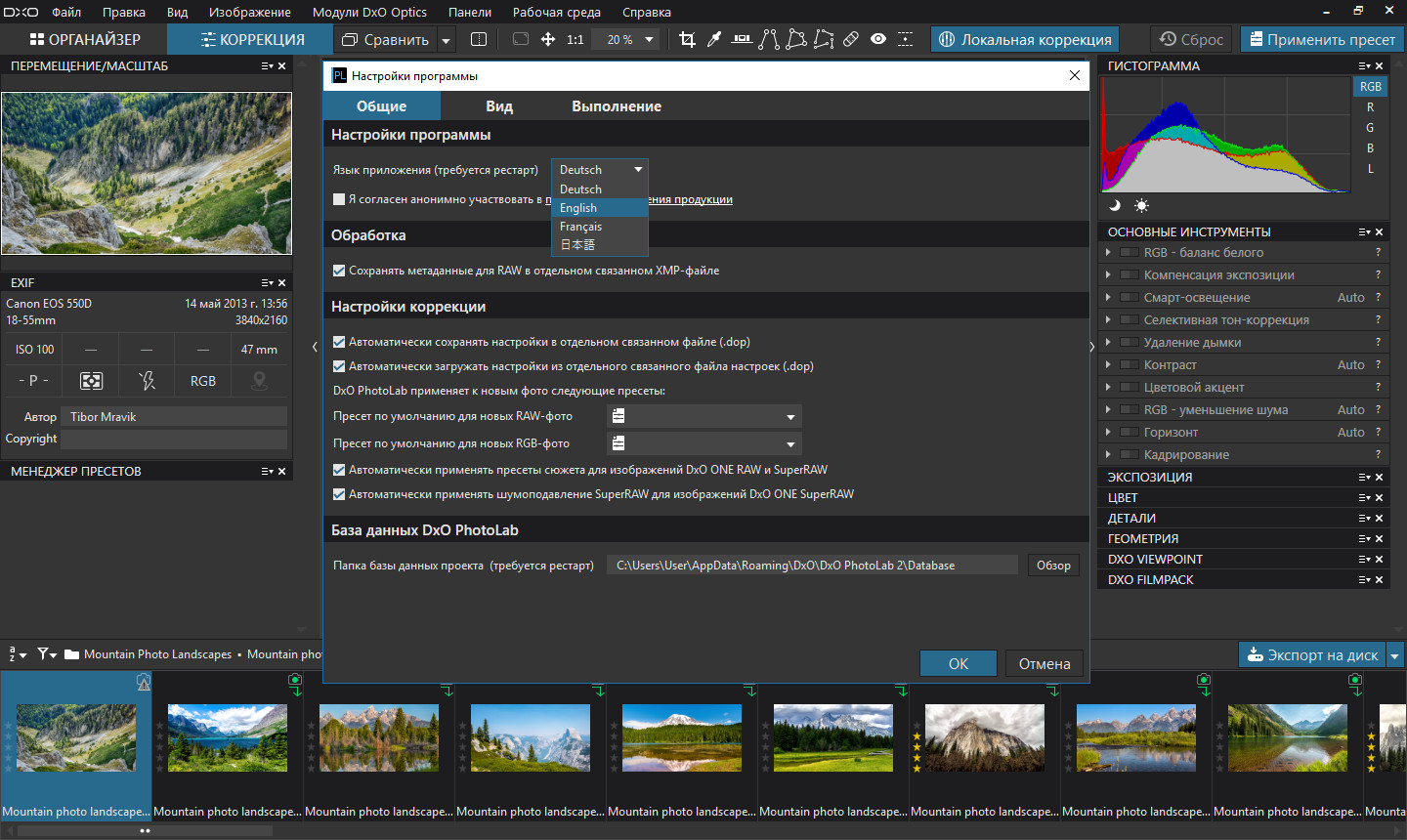
Task: Show highlight clipping sun icon in histogram
Action: (x=1141, y=205)
